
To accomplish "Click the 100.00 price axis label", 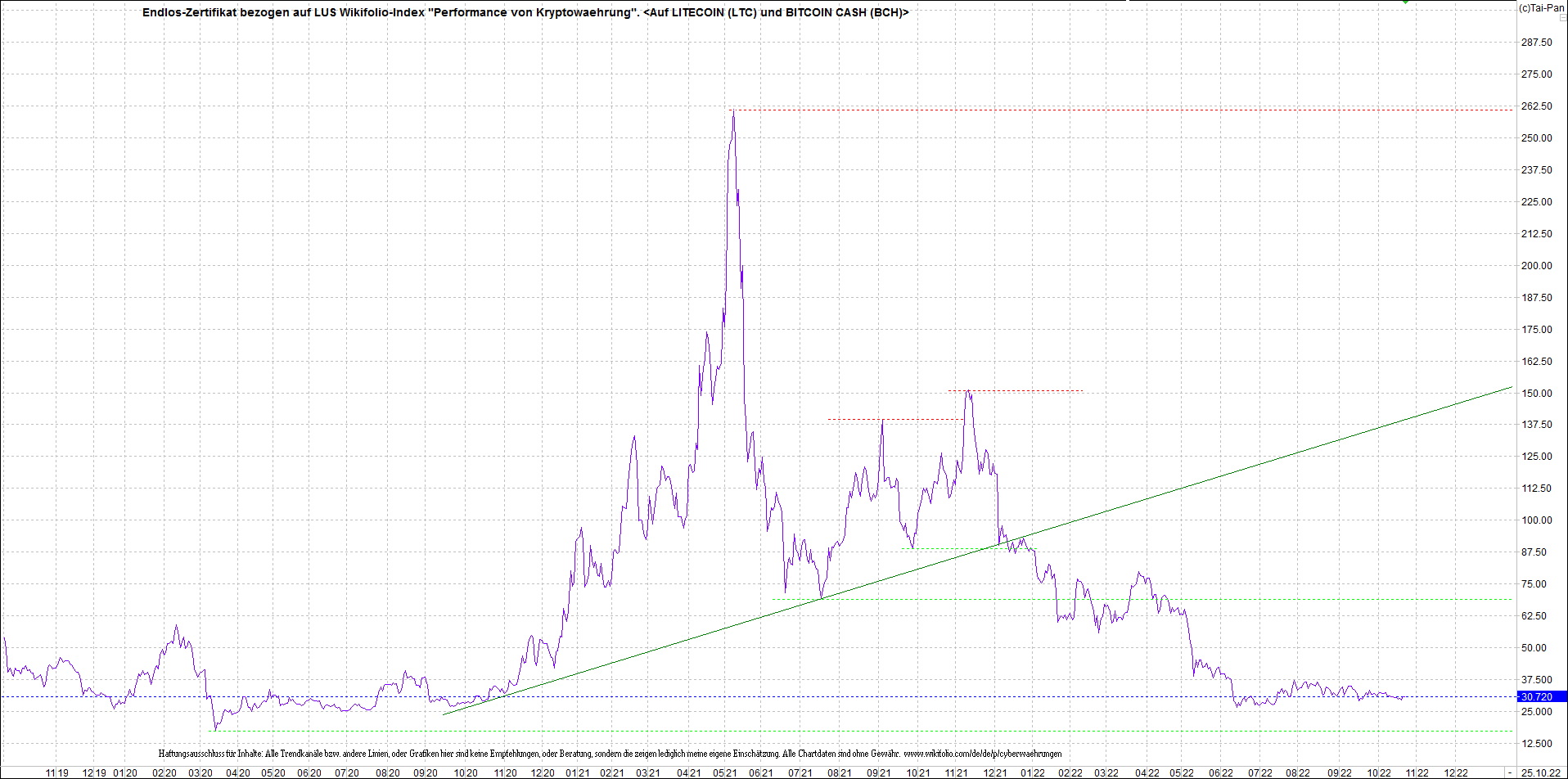I will 1536,520.
